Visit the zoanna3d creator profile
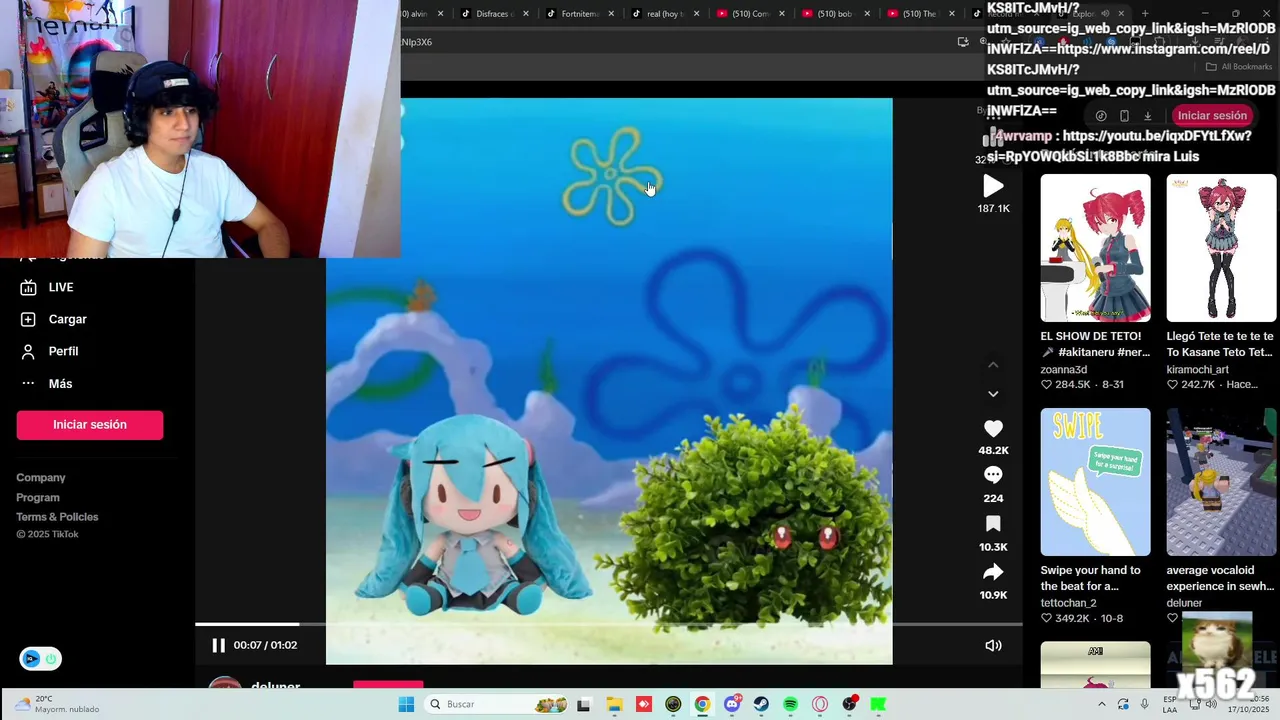 1064,369
